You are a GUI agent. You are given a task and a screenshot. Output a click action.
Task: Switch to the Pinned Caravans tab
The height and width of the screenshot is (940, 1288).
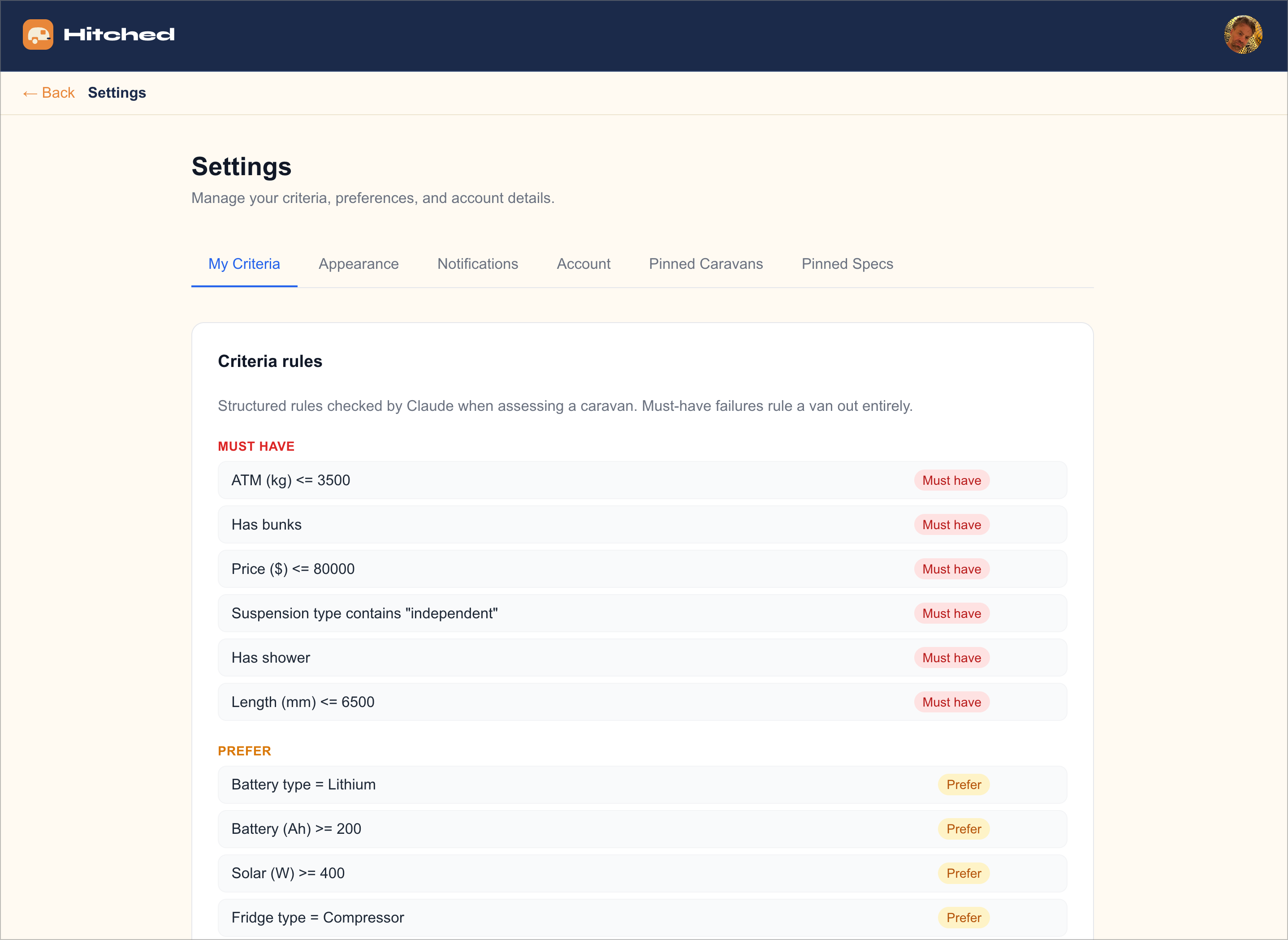click(706, 264)
